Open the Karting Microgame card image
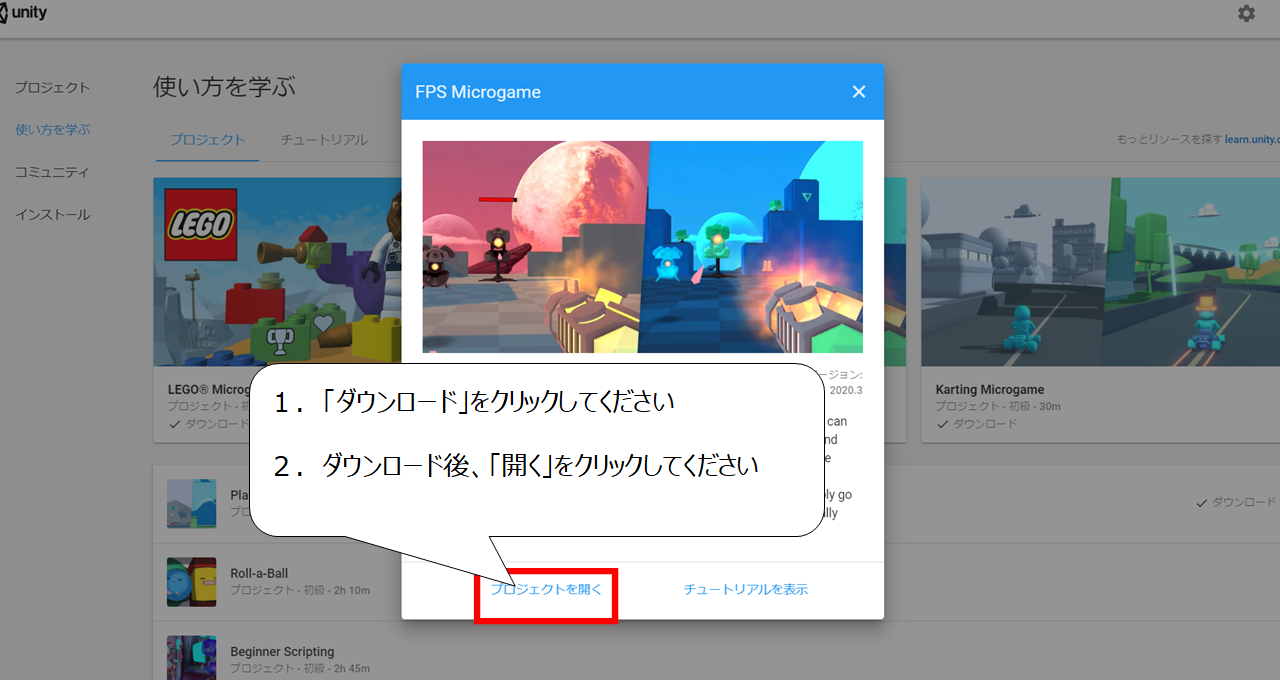This screenshot has height=680, width=1280. click(1100, 272)
